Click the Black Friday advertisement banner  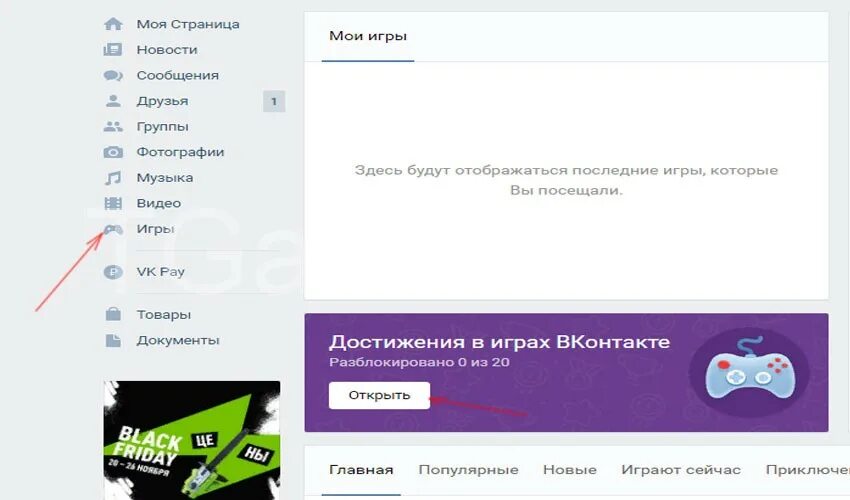pos(192,440)
